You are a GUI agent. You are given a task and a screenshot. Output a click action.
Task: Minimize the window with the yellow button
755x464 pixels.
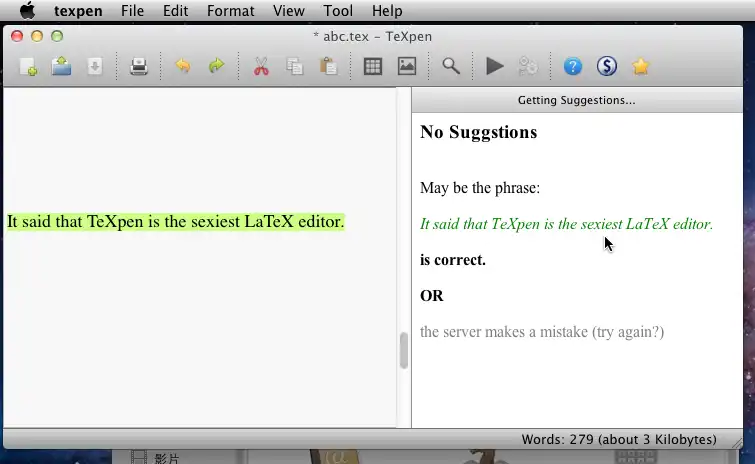coord(37,36)
